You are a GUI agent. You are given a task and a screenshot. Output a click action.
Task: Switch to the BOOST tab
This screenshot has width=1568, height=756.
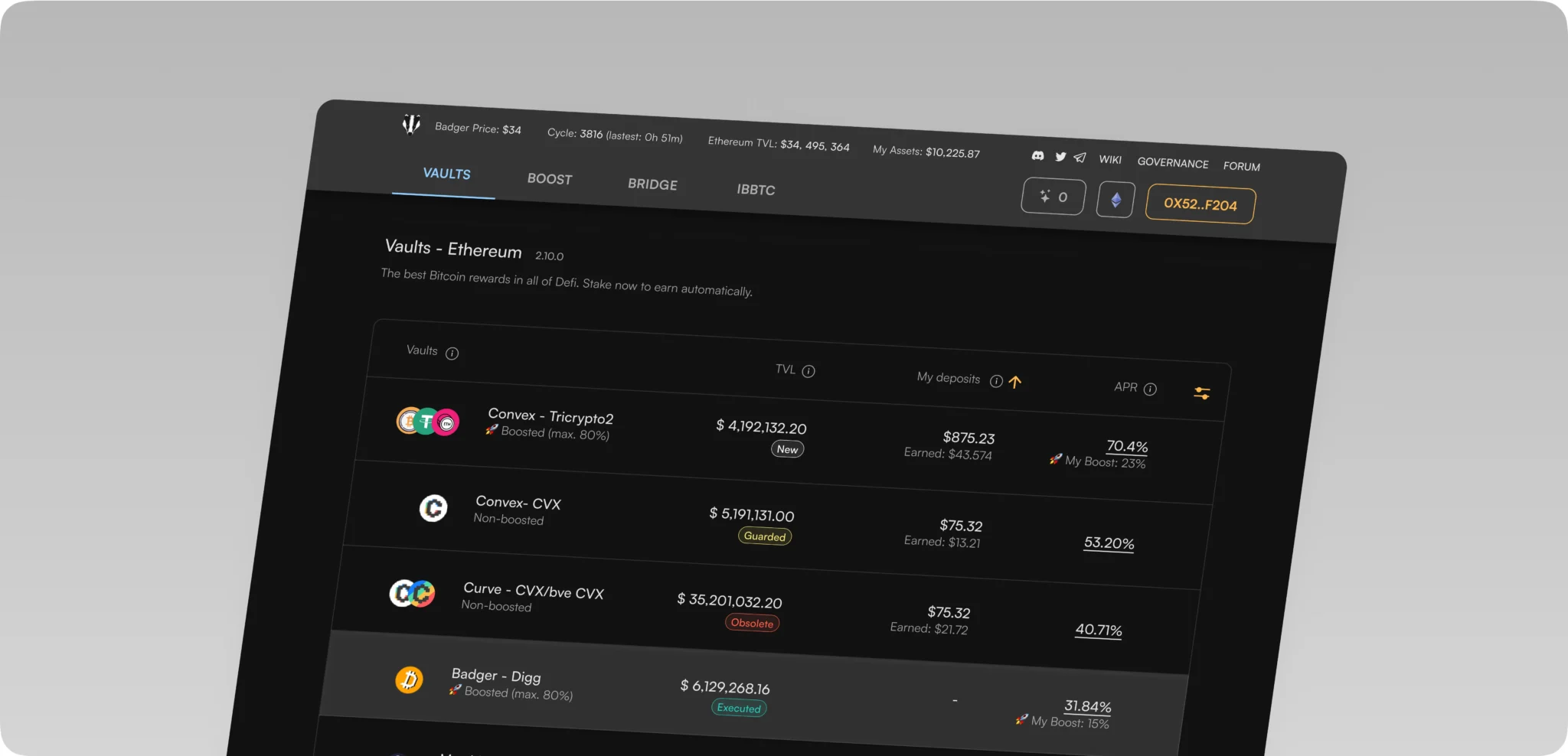550,179
